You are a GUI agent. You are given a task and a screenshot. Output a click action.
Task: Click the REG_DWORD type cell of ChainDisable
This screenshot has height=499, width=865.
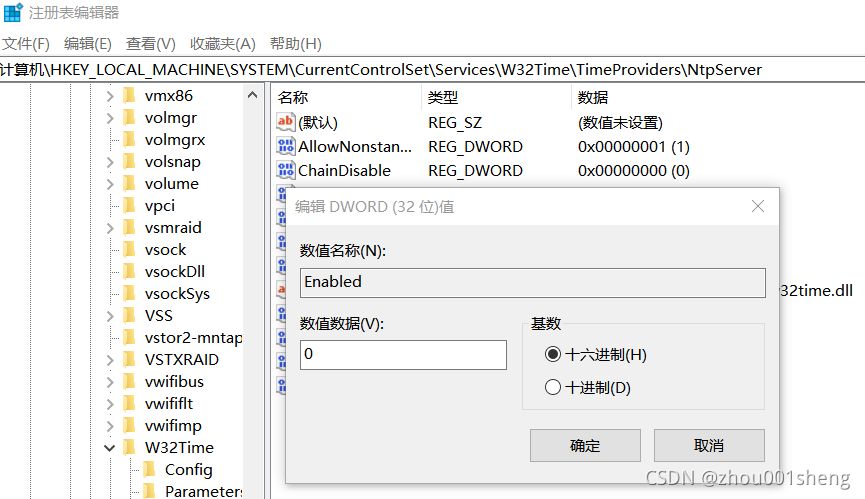coord(475,170)
